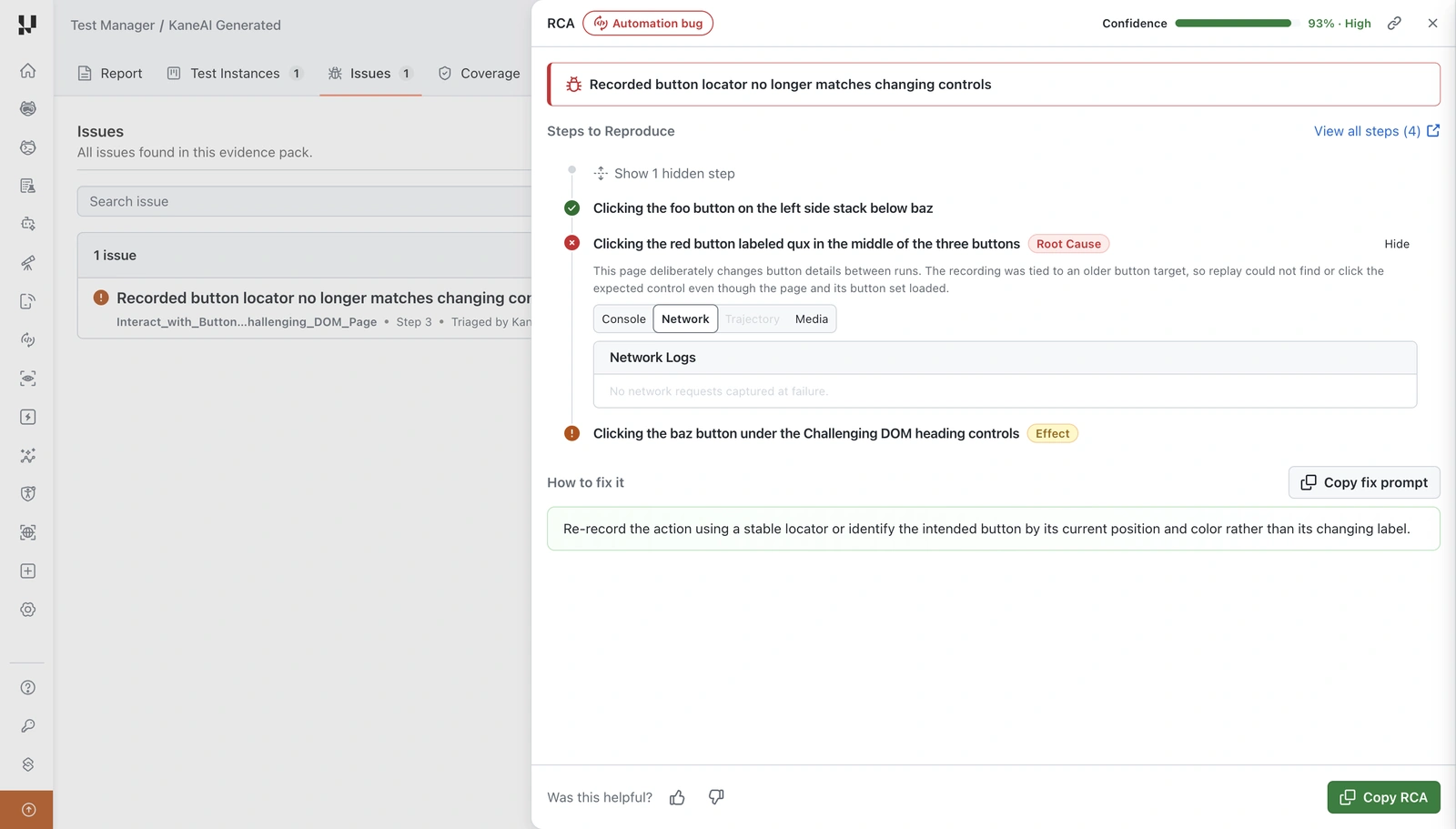The height and width of the screenshot is (829, 1456).
Task: Open the Coverage tab
Action: (480, 74)
